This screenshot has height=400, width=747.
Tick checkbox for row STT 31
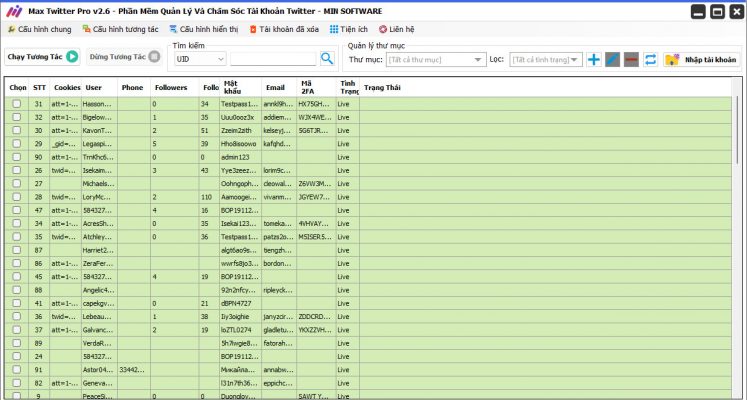pos(17,103)
